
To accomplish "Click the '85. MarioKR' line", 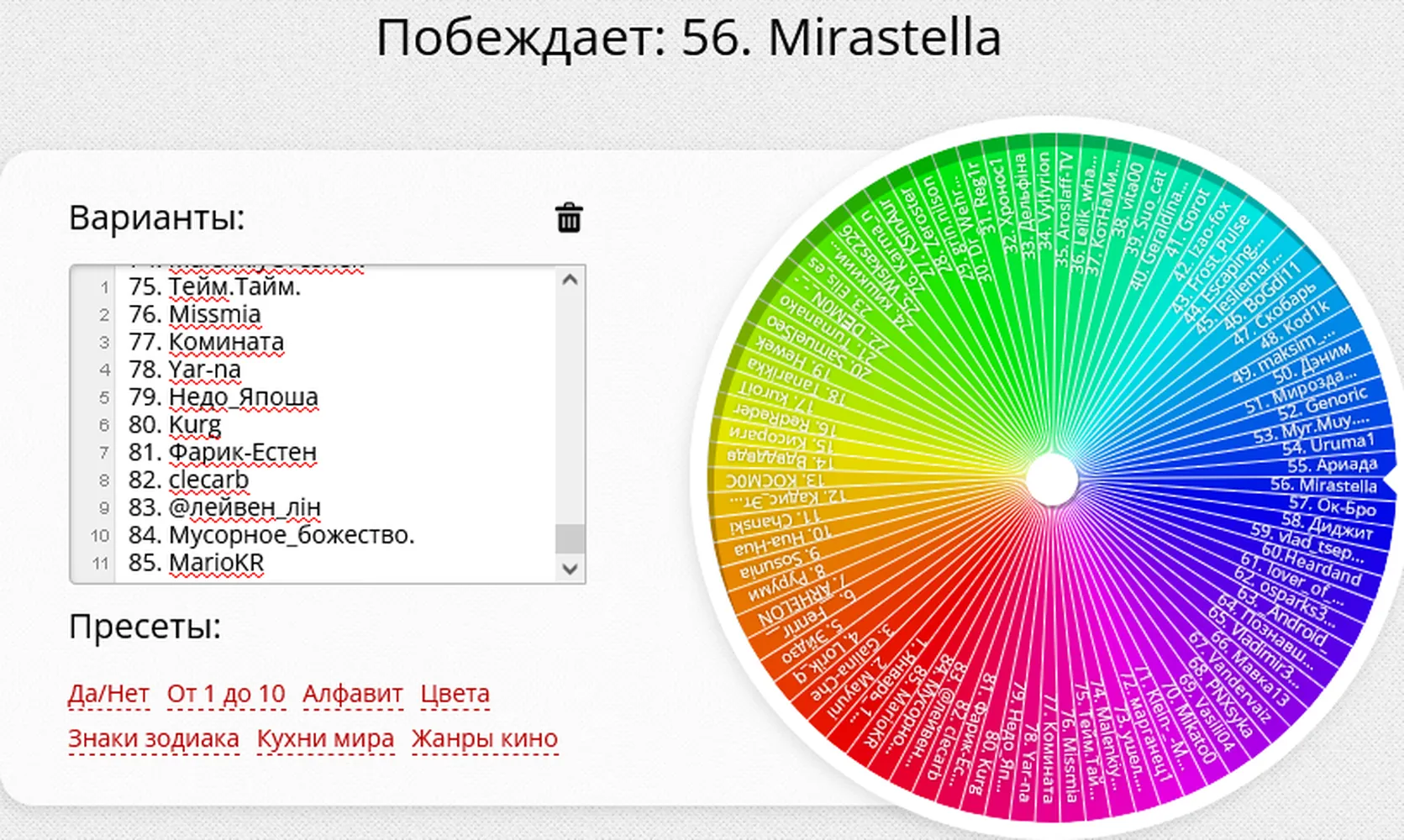I will (x=196, y=563).
